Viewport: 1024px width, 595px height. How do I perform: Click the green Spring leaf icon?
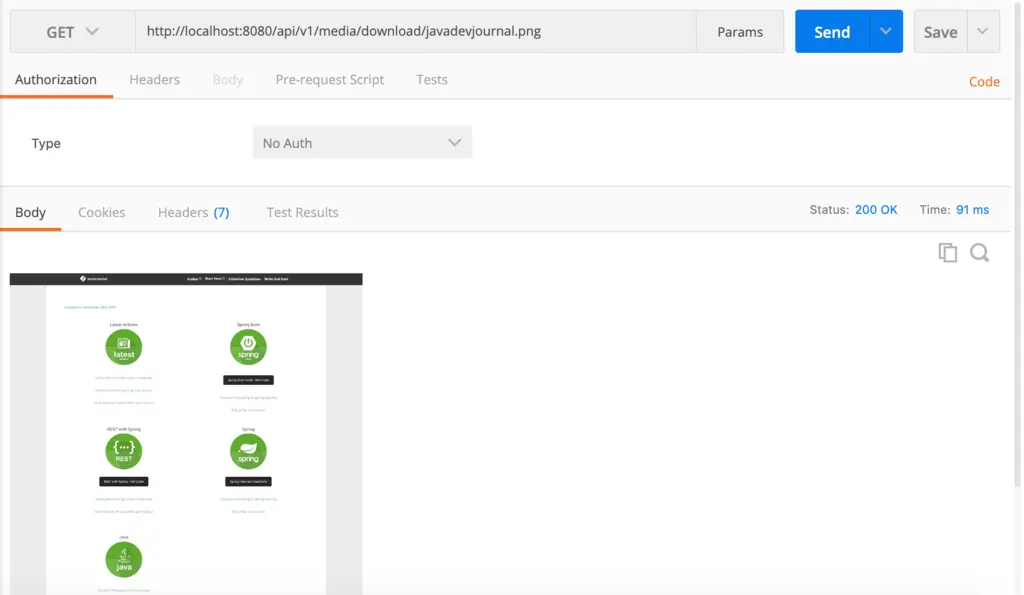248,451
